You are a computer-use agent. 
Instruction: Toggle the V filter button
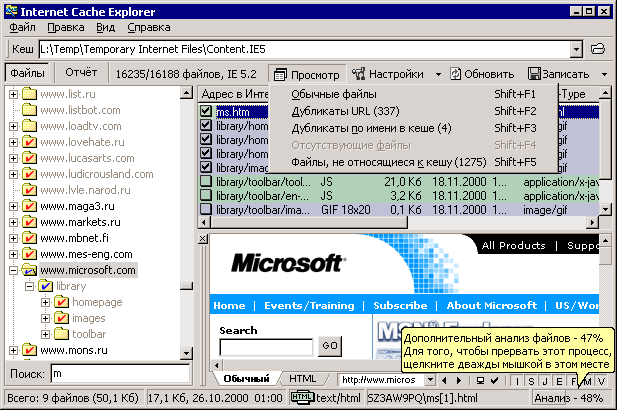601,381
